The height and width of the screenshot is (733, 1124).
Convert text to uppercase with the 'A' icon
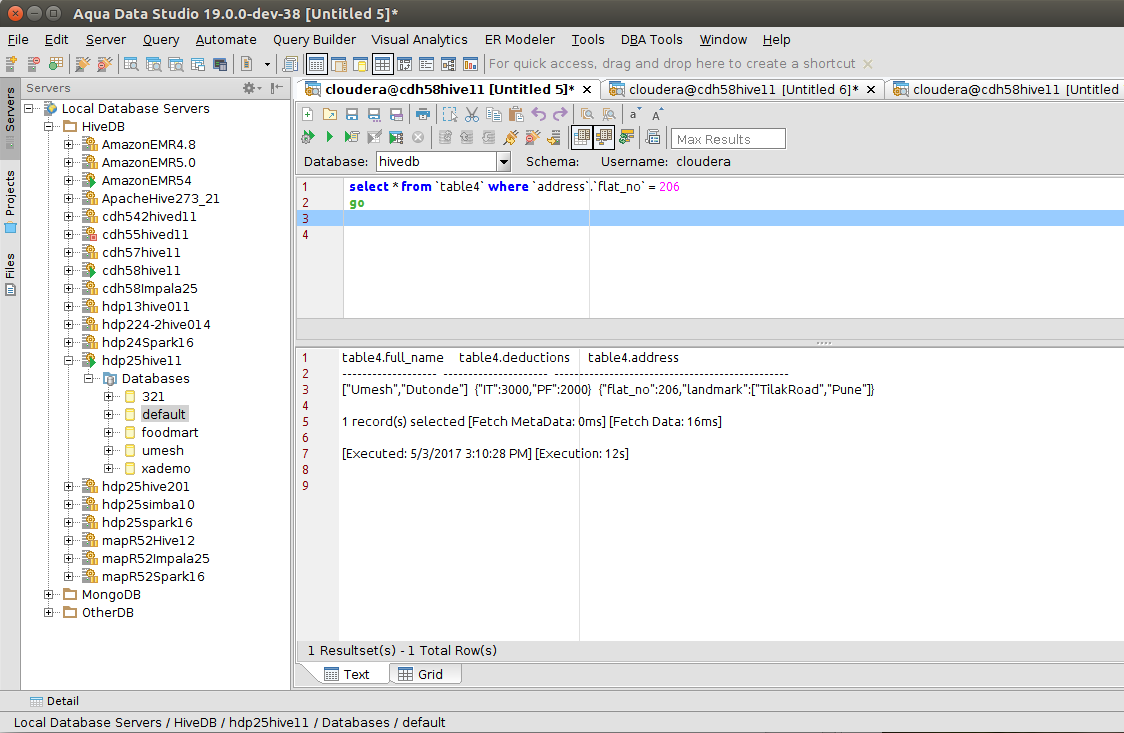pyautogui.click(x=657, y=114)
